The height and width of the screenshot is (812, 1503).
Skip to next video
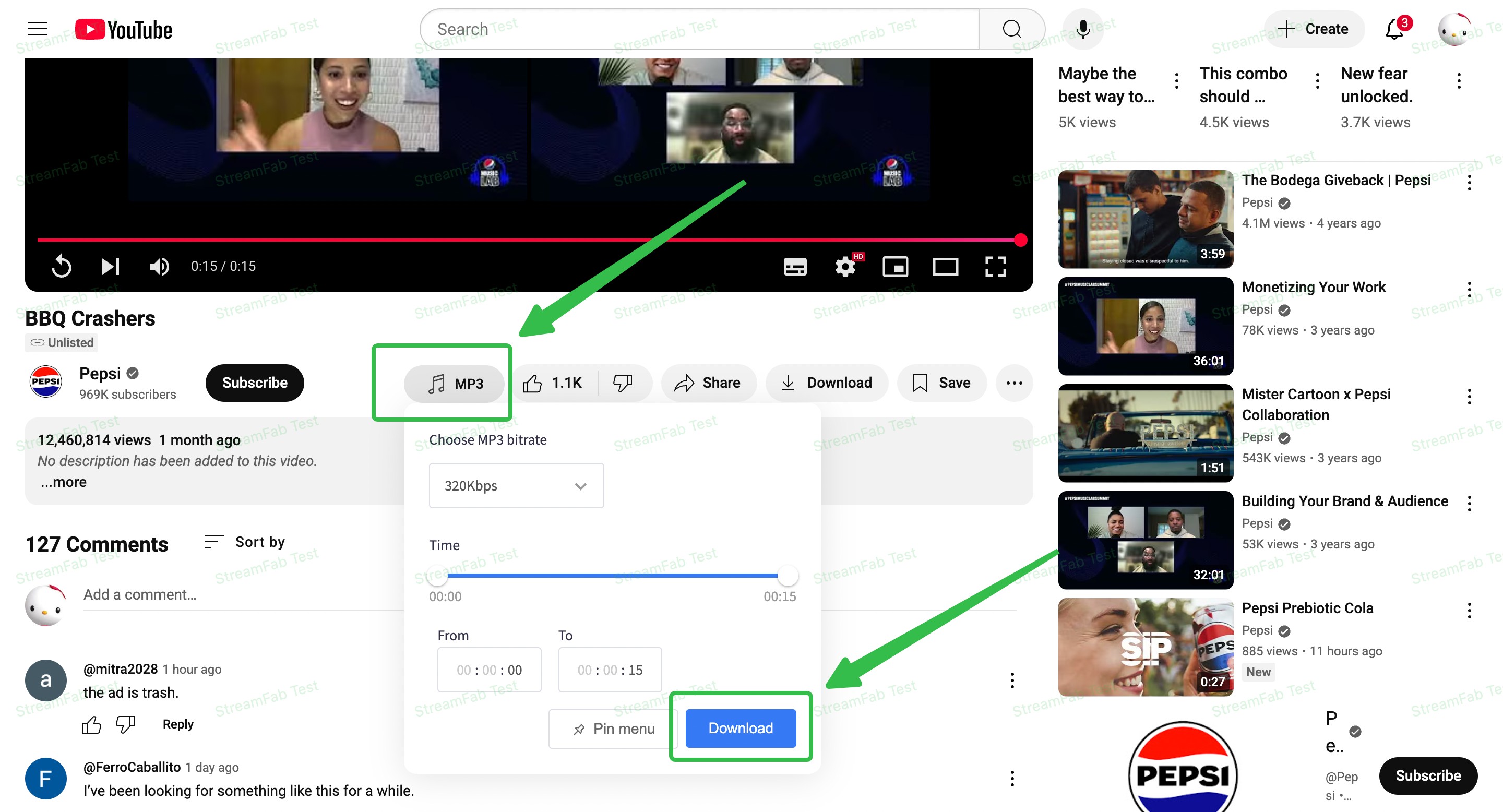[110, 267]
